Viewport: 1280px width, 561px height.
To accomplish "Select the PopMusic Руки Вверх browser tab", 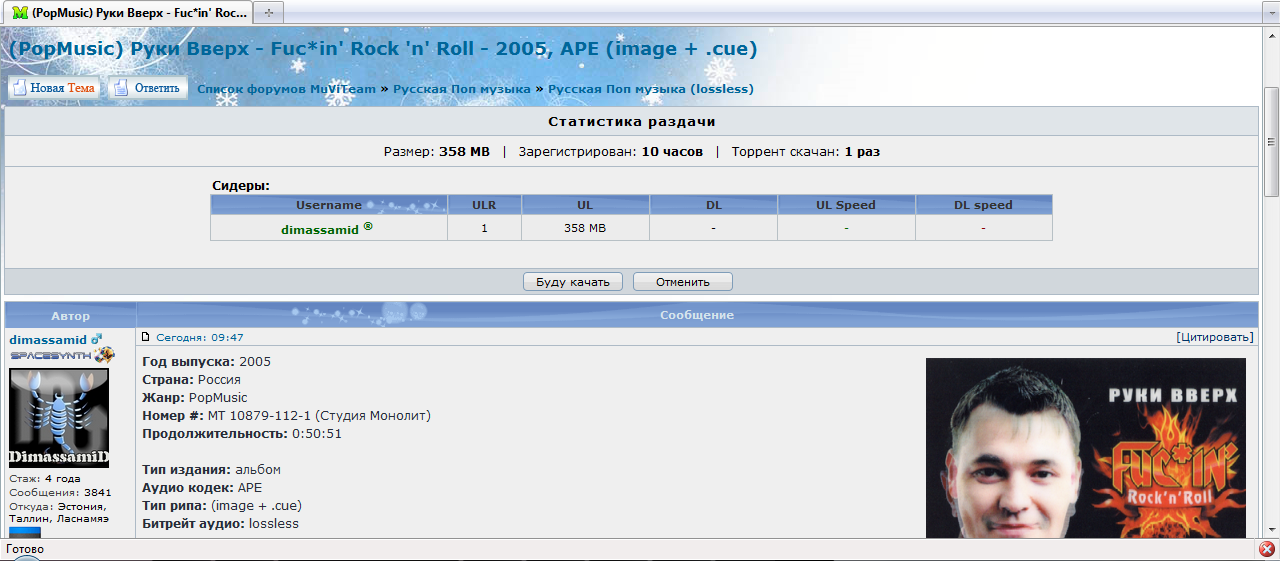I will click(129, 12).
